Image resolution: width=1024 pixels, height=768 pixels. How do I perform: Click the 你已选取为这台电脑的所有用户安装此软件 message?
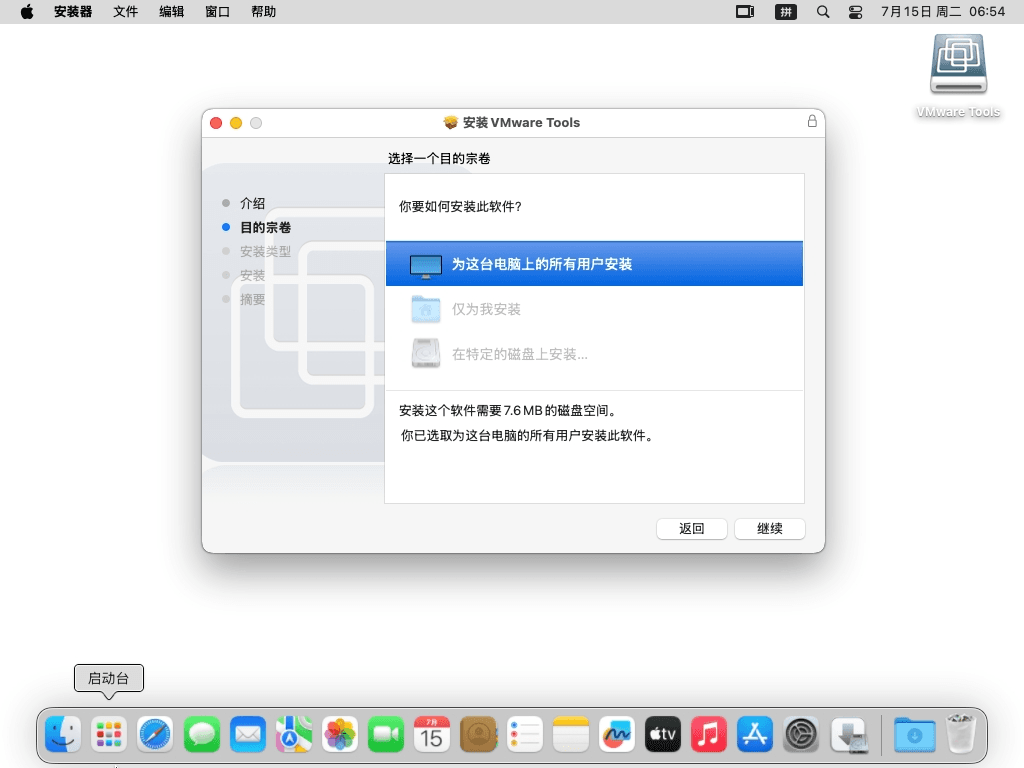pos(527,436)
